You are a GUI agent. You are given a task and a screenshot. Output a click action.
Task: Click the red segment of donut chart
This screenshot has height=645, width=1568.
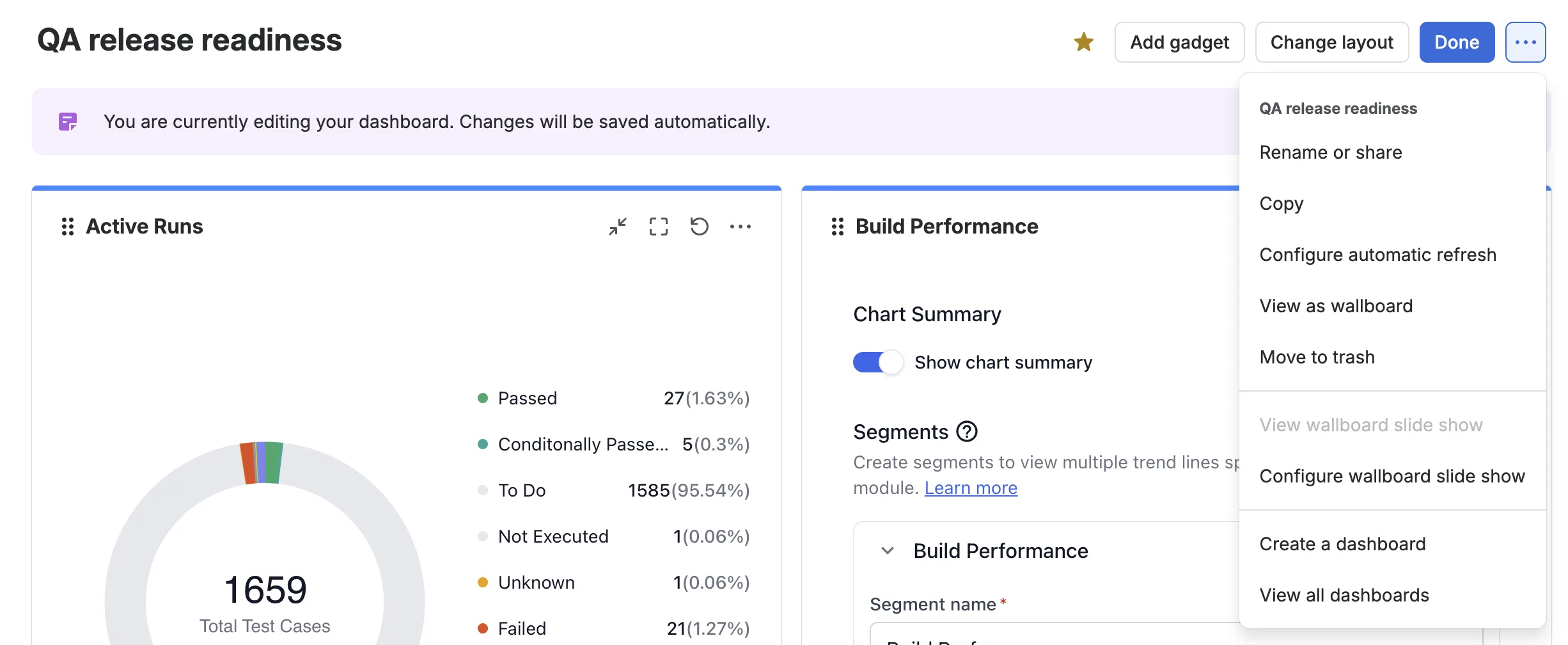[248, 463]
